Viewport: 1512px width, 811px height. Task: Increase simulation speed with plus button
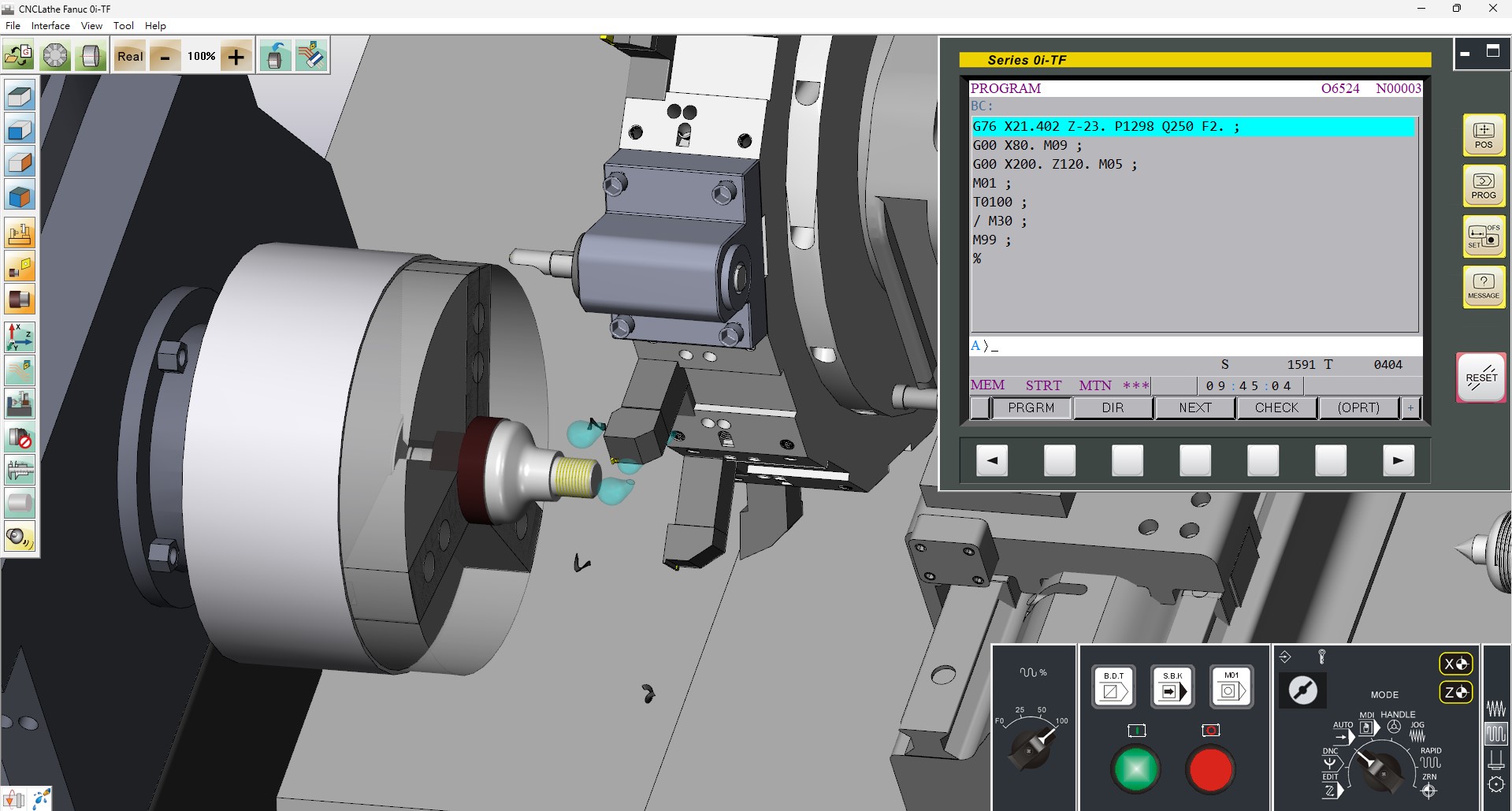click(236, 56)
